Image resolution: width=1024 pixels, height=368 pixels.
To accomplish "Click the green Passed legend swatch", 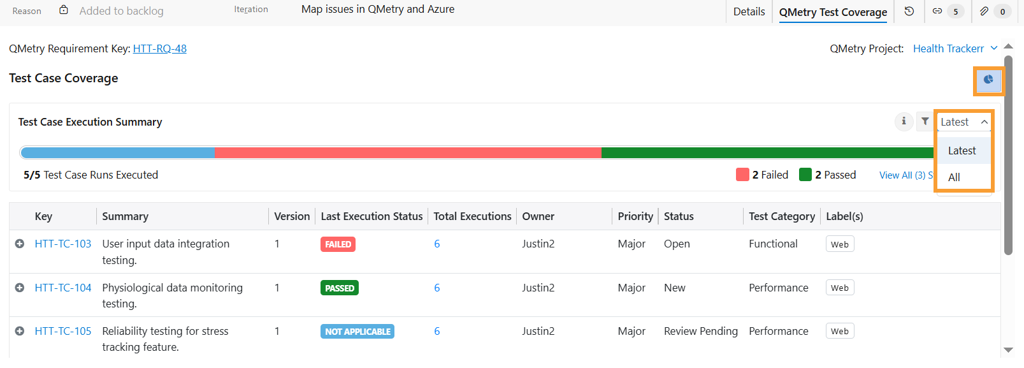I will tap(805, 175).
